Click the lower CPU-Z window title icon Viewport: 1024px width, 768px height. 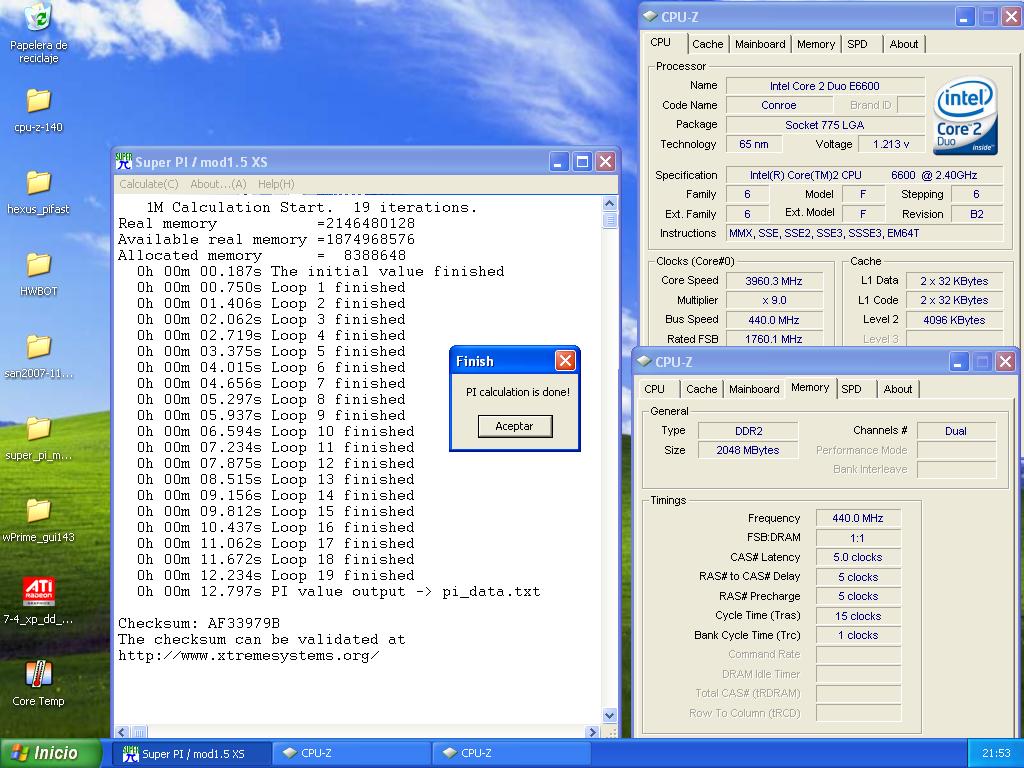pos(645,361)
